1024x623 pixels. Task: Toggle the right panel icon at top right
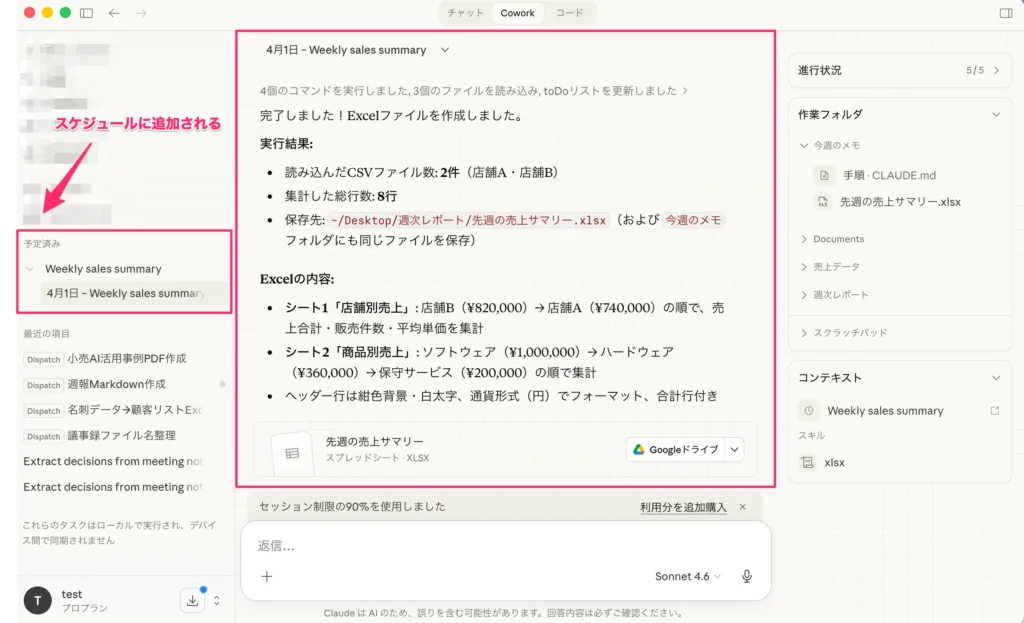[1006, 13]
